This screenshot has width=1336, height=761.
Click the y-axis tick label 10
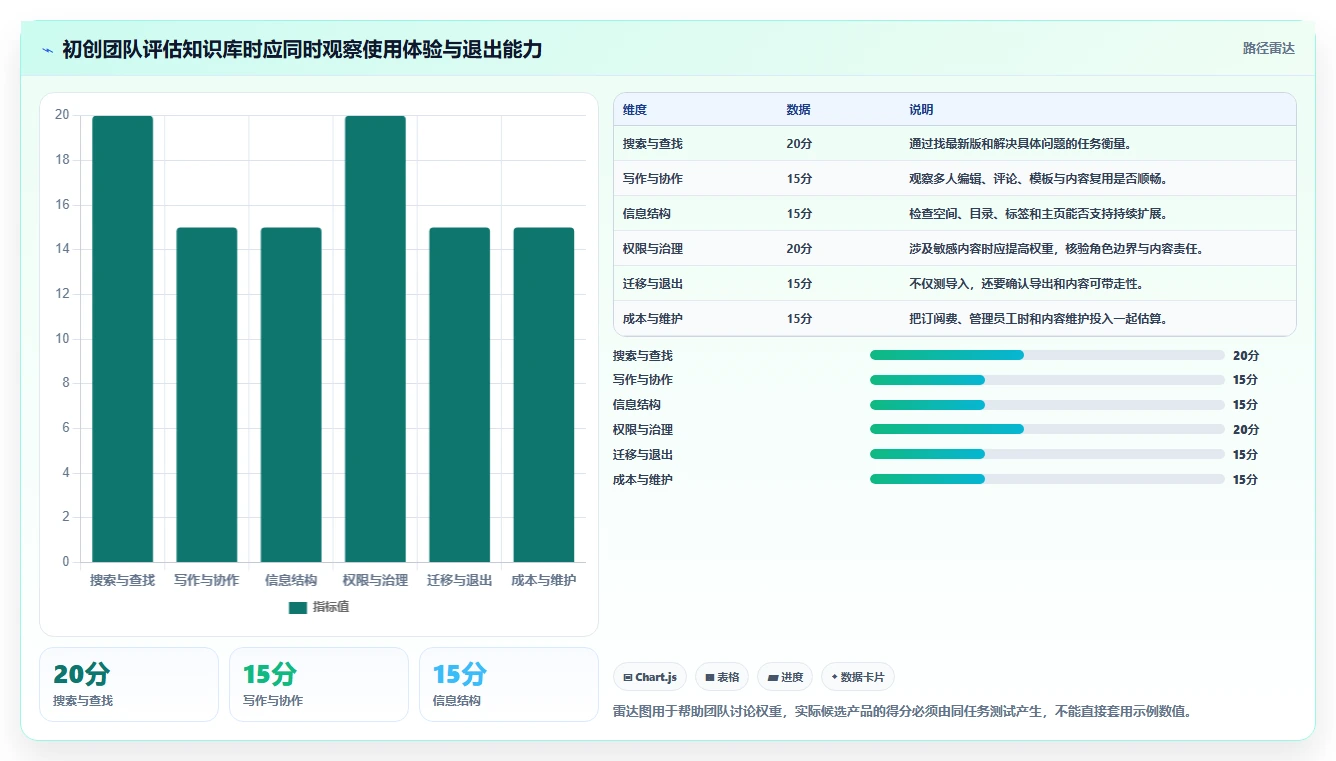(62, 339)
